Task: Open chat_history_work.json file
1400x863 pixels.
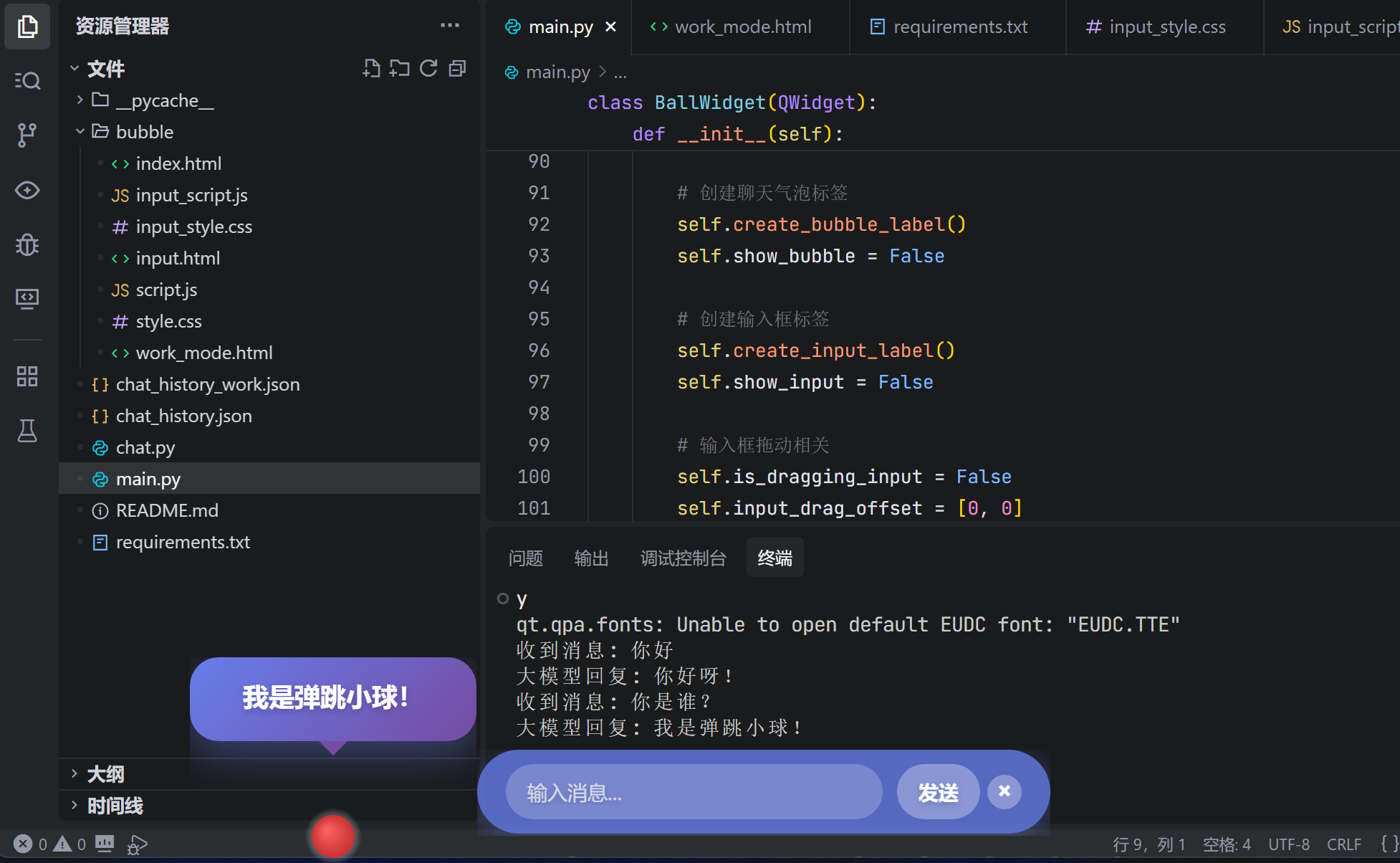Action: point(269,384)
